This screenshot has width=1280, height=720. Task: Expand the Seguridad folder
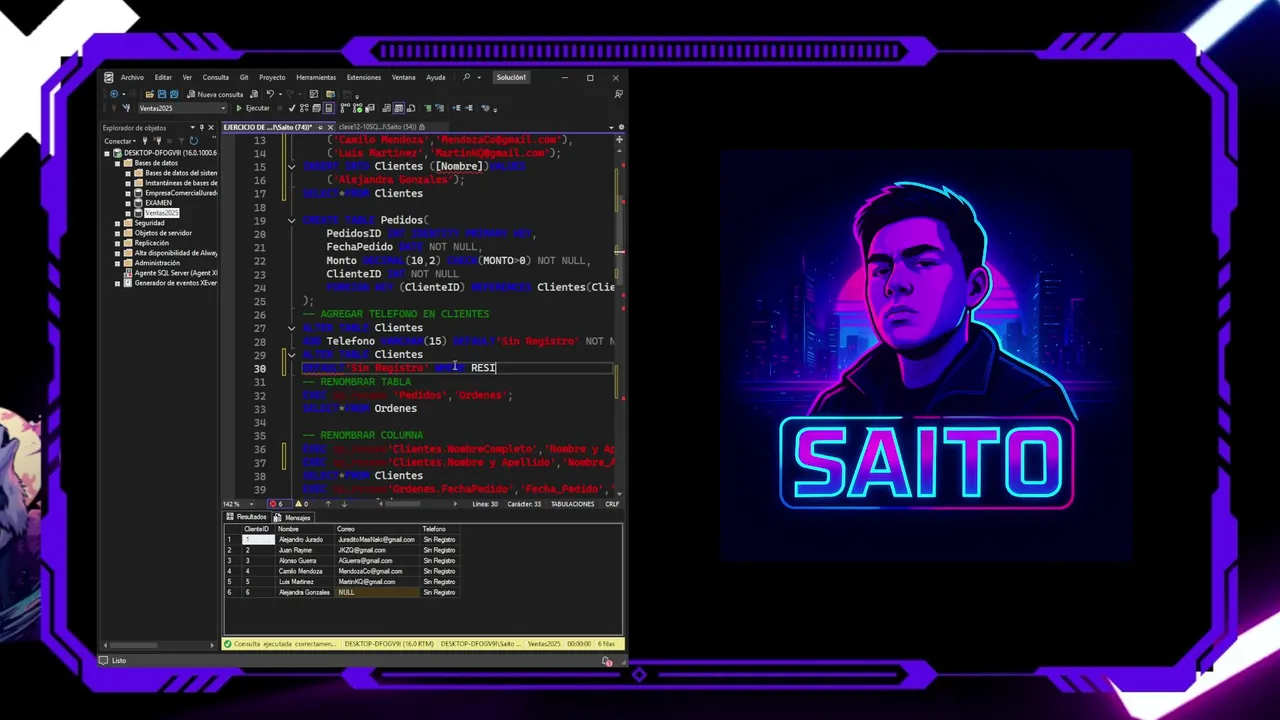coord(118,223)
